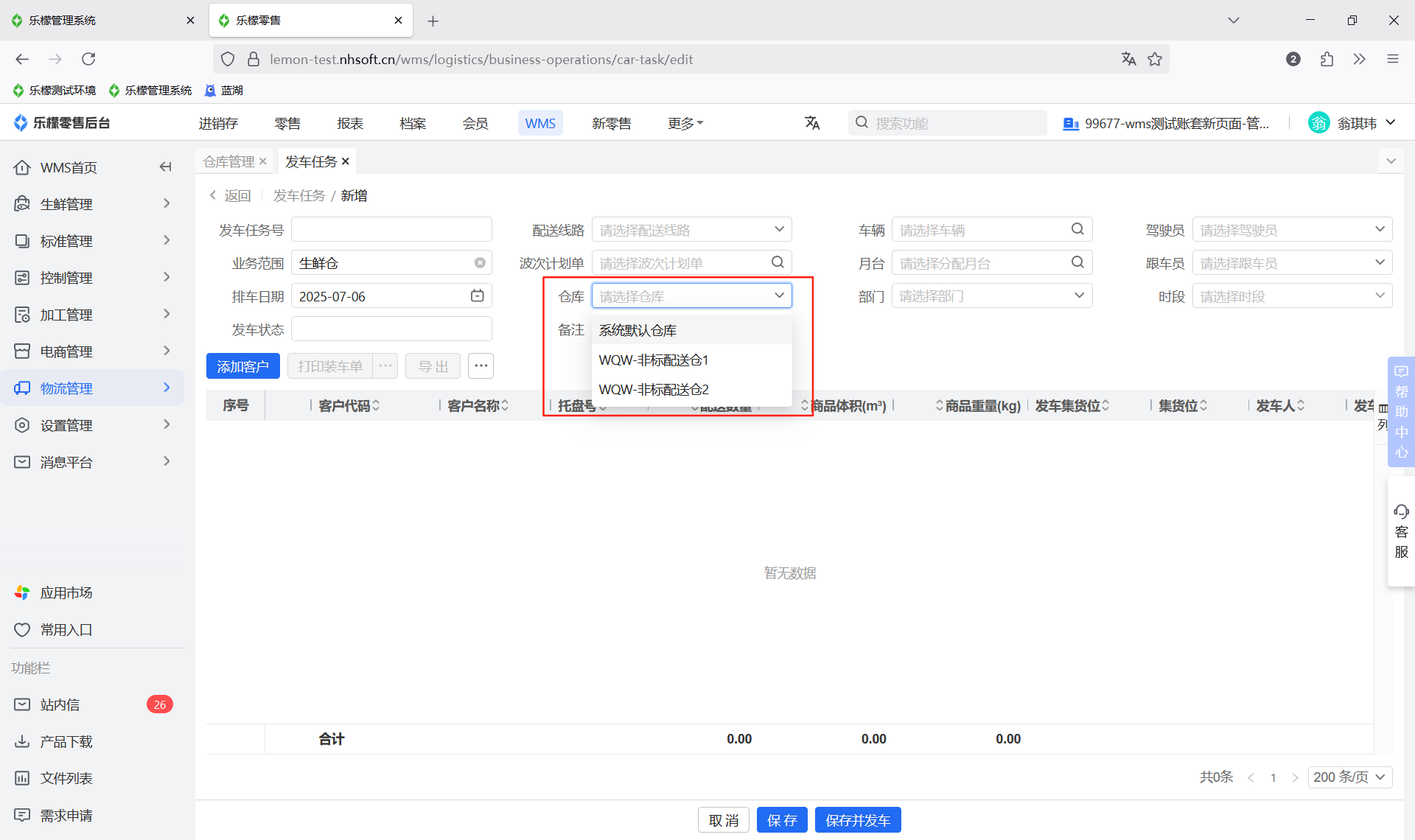This screenshot has height=840, width=1415.
Task: Expand 标准管理 sidebar menu
Action: pyautogui.click(x=93, y=241)
